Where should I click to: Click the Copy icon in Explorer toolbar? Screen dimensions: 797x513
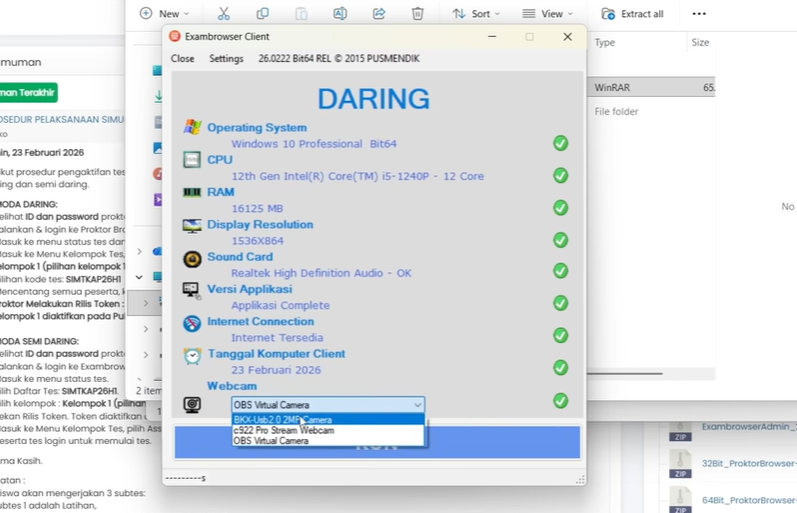(262, 14)
